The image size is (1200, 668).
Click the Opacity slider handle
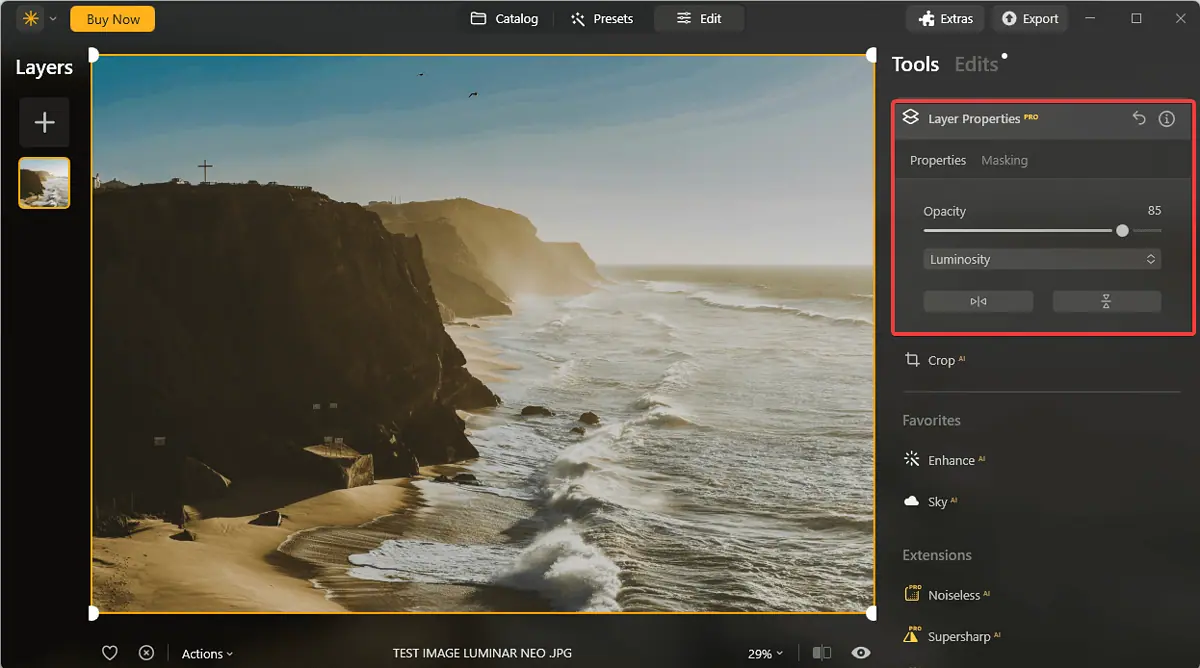click(x=1122, y=230)
